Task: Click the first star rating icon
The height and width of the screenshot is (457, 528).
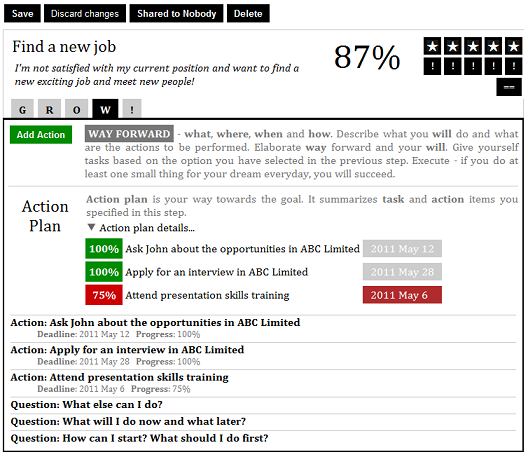Action: pos(432,46)
